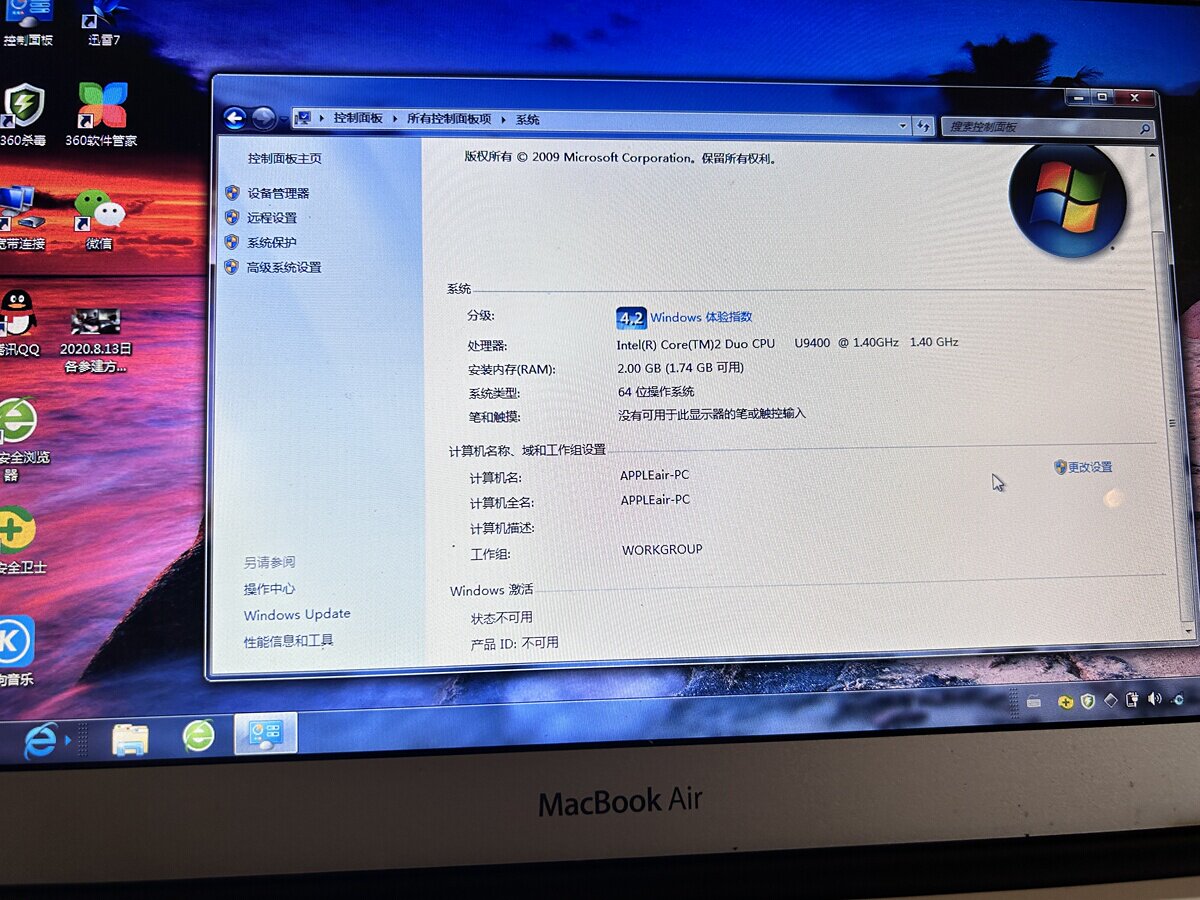Viewport: 1200px width, 900px height.
Task: Open Windows Explorer folder from the taskbar
Action: 130,738
